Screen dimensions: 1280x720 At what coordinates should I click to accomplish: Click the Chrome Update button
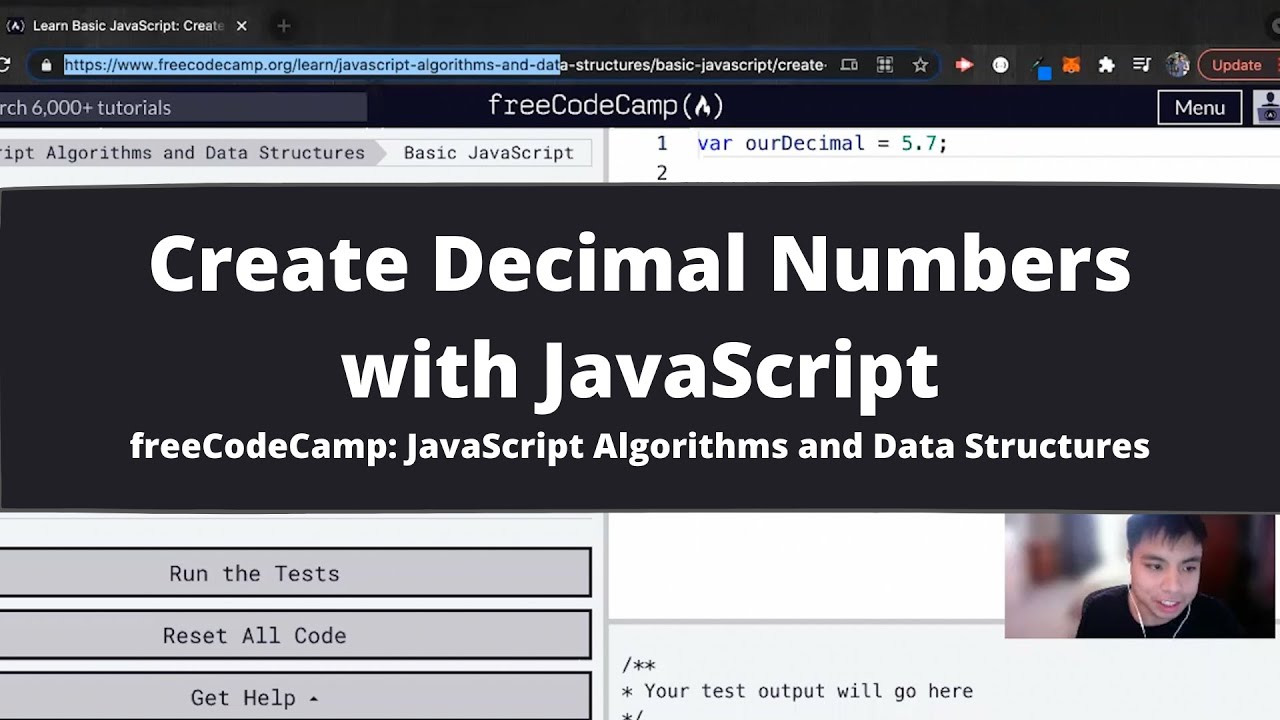1238,65
